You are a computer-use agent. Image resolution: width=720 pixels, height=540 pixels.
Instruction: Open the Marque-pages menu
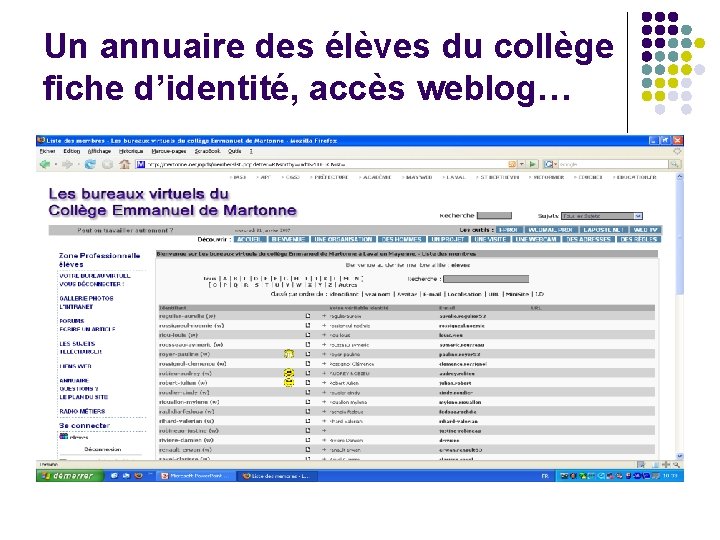pyautogui.click(x=169, y=151)
